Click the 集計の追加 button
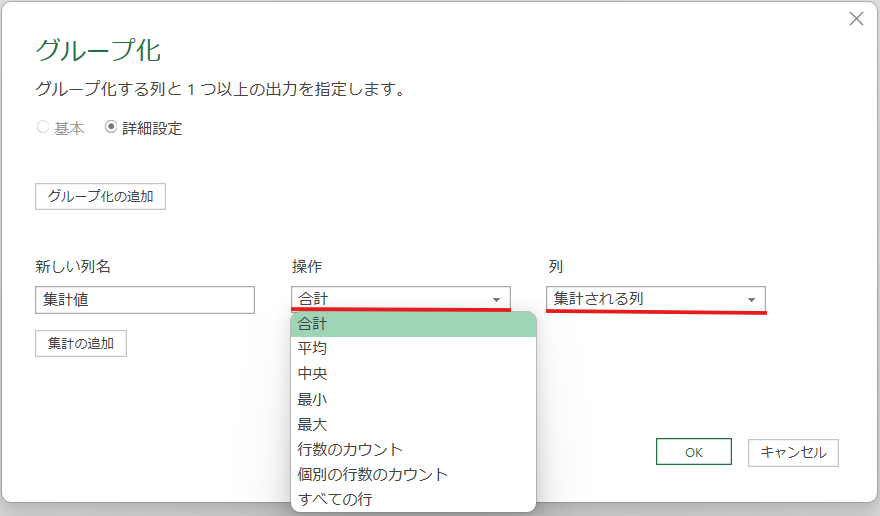This screenshot has height=516, width=880. 81,344
